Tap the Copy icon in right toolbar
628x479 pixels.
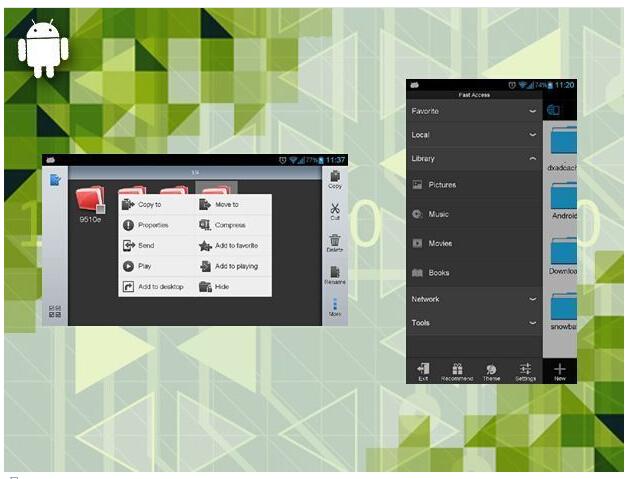[335, 178]
